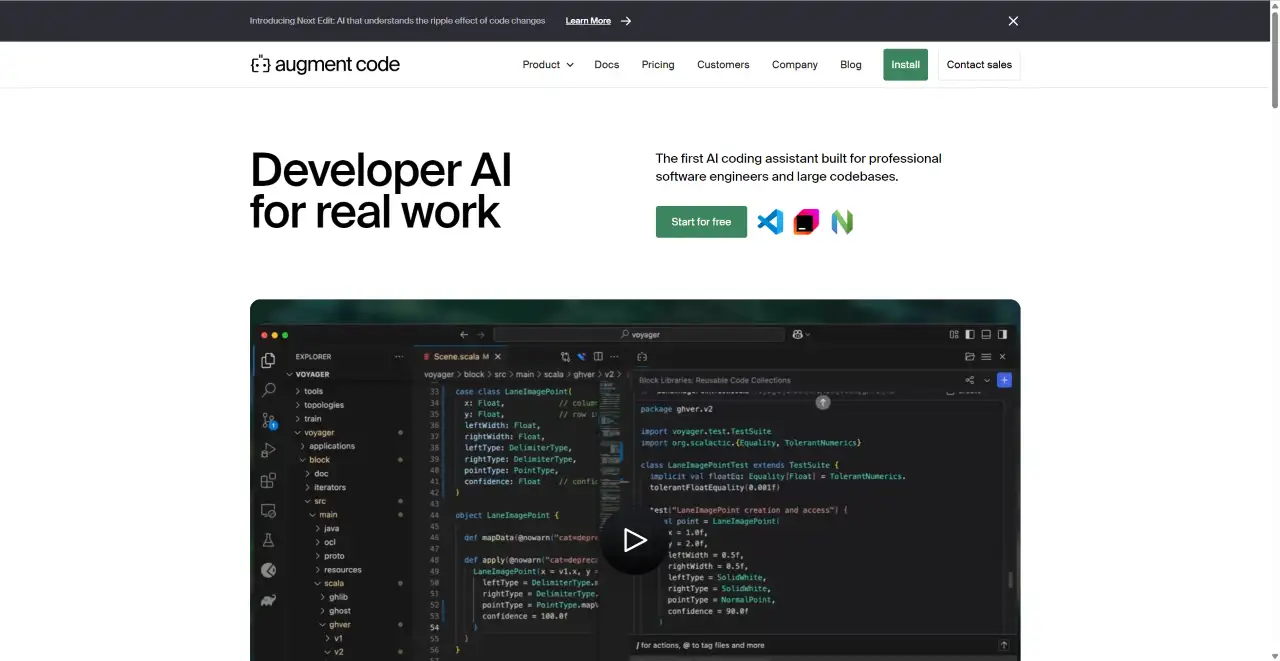Click the JetBrains icon

tap(806, 222)
